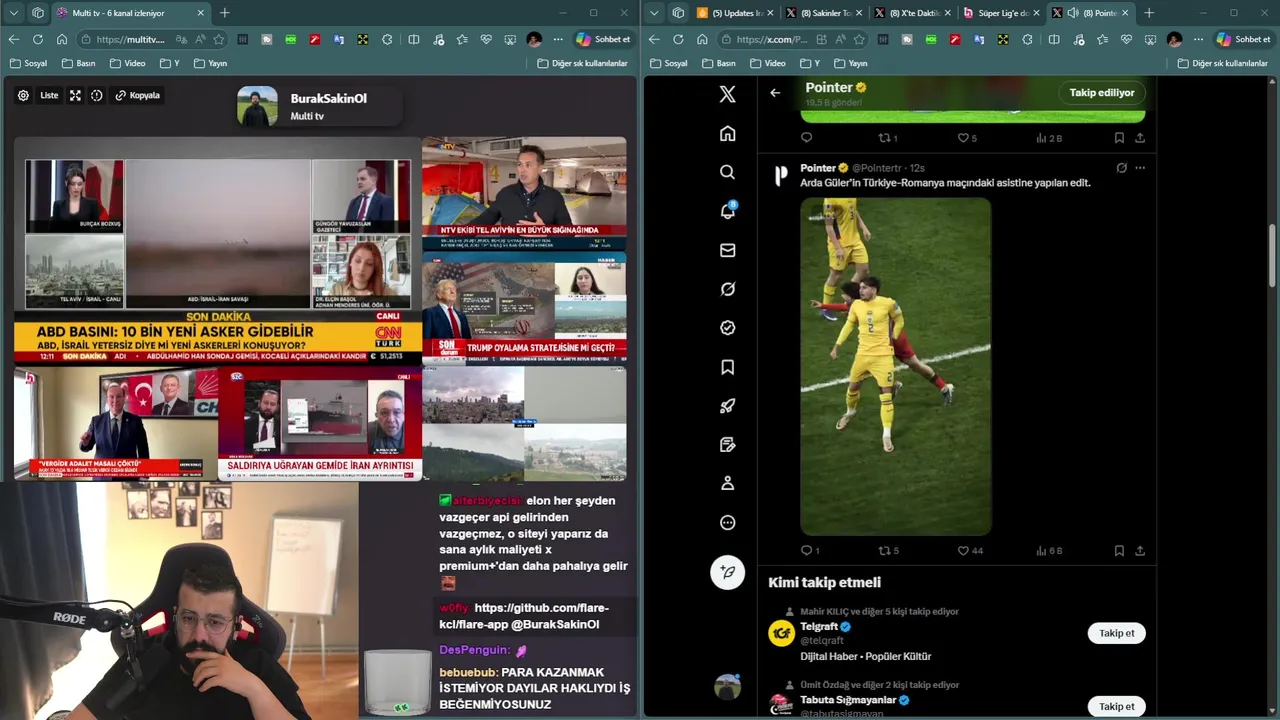Click the dashed clock icon in Multi tv toolbar
Image resolution: width=1280 pixels, height=720 pixels.
97,95
